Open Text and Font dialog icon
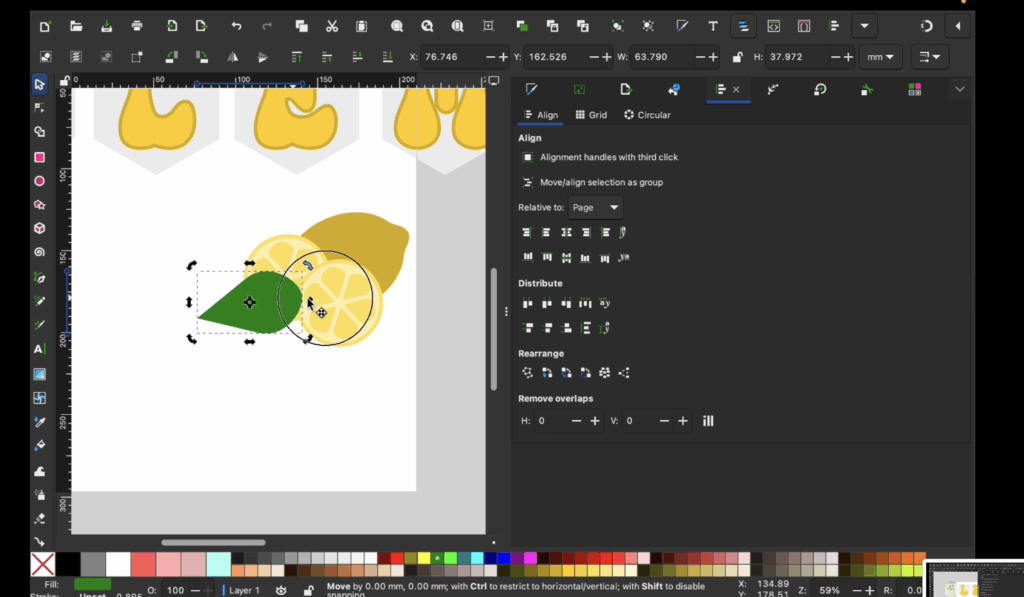 712,26
